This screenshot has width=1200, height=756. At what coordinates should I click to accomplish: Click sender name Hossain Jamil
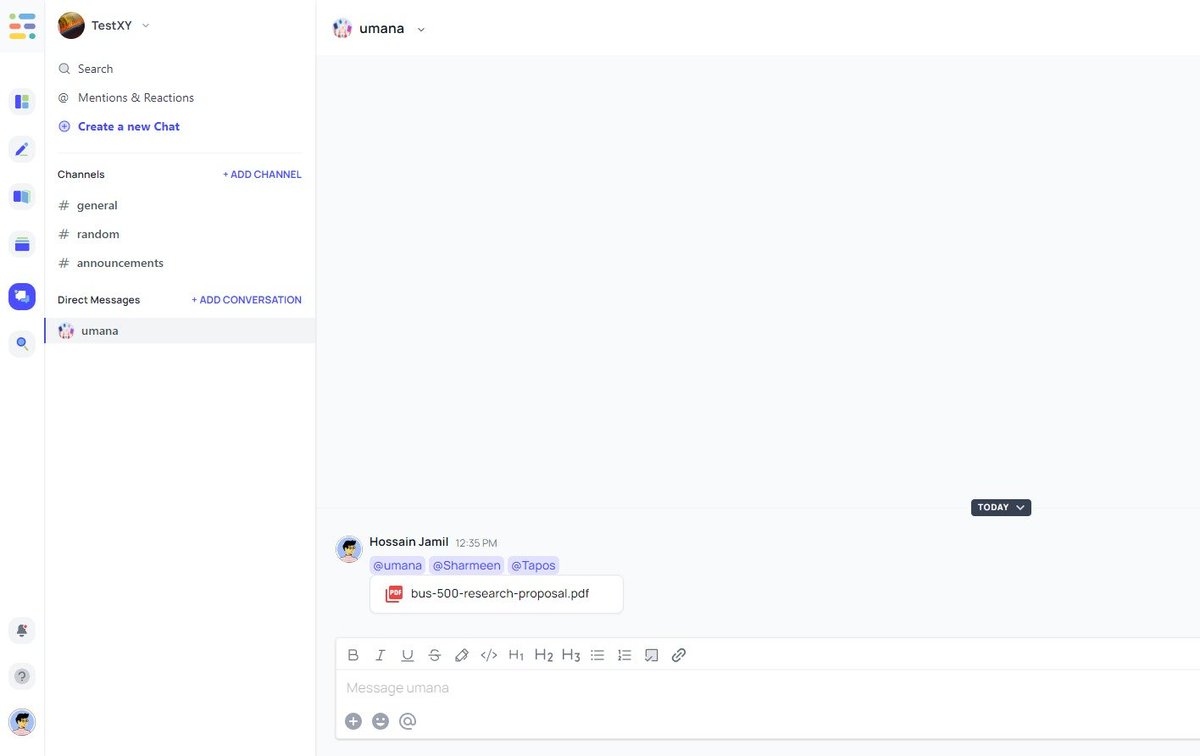click(409, 542)
